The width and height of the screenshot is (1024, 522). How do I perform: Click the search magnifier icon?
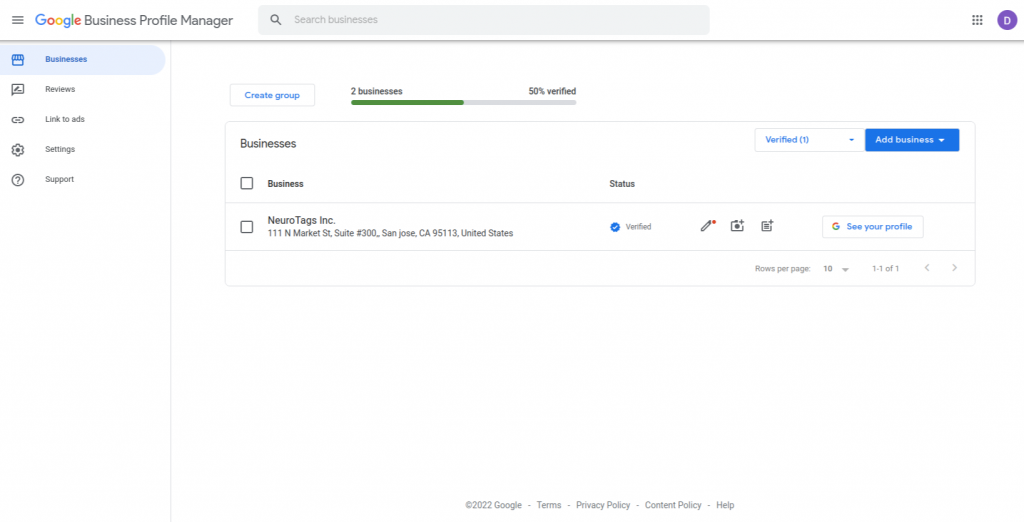point(276,20)
